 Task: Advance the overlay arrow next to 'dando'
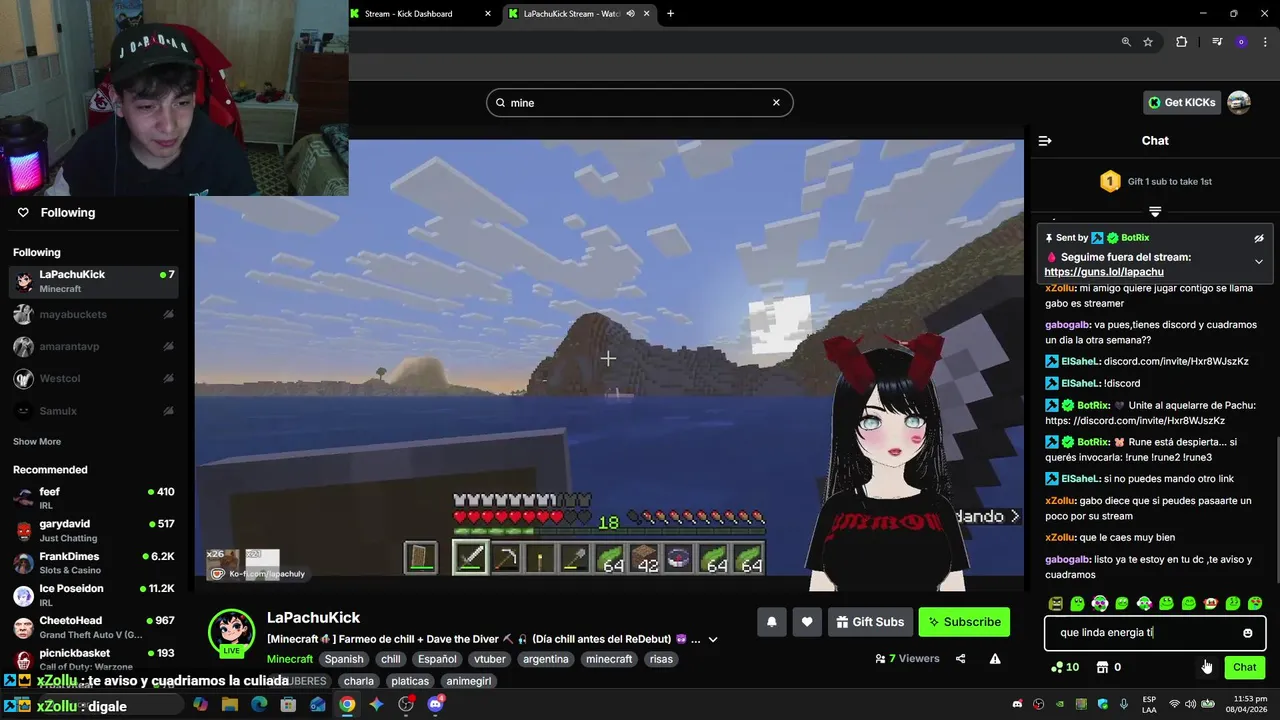[x=1015, y=516]
